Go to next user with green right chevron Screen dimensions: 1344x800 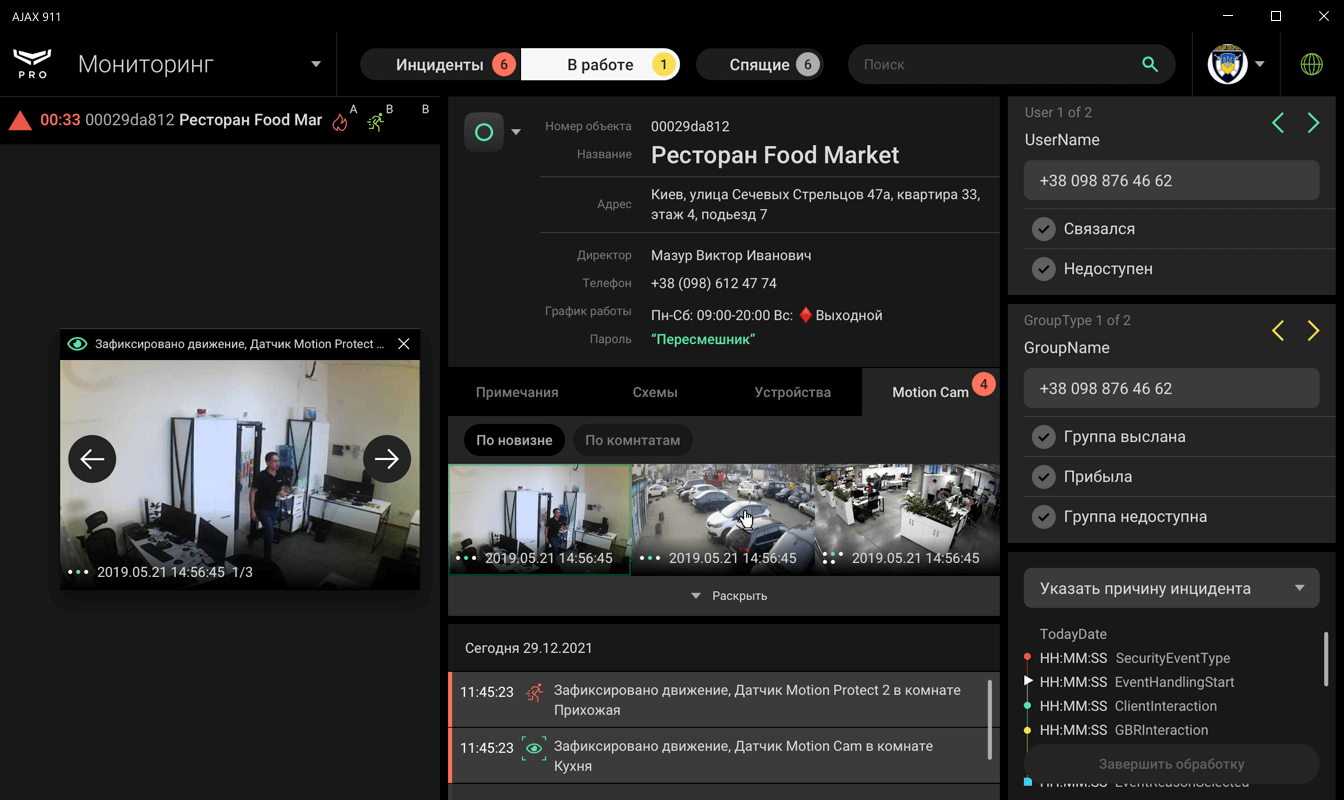tap(1313, 123)
